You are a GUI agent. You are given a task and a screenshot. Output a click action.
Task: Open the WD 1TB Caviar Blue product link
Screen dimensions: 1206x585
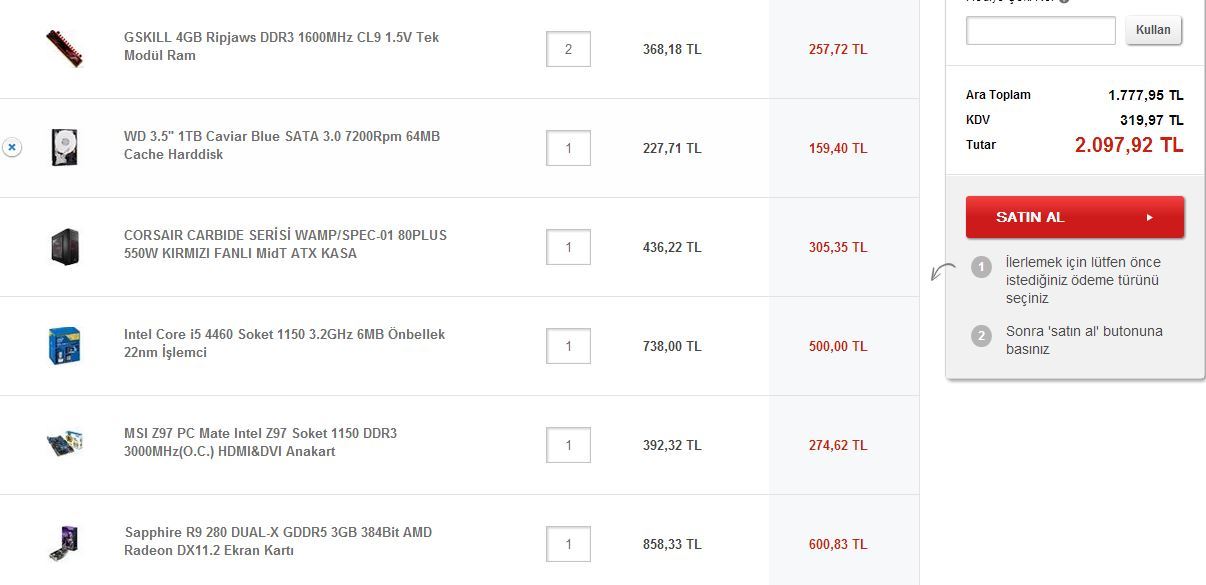tap(281, 145)
